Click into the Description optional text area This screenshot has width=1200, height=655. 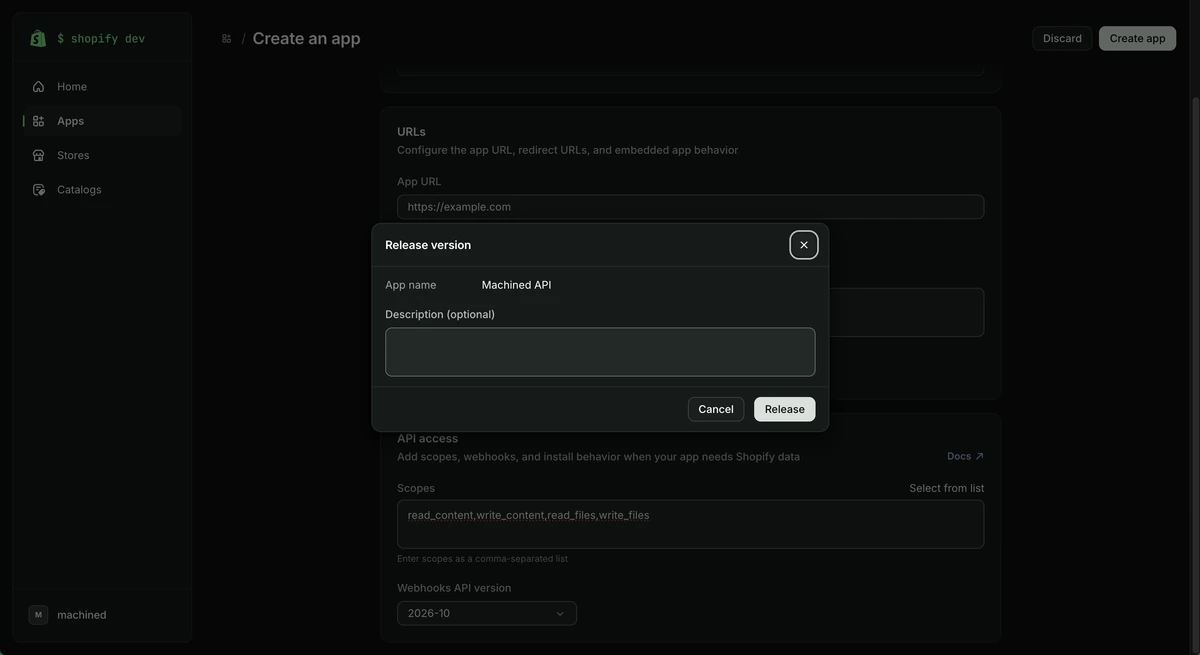coord(600,352)
